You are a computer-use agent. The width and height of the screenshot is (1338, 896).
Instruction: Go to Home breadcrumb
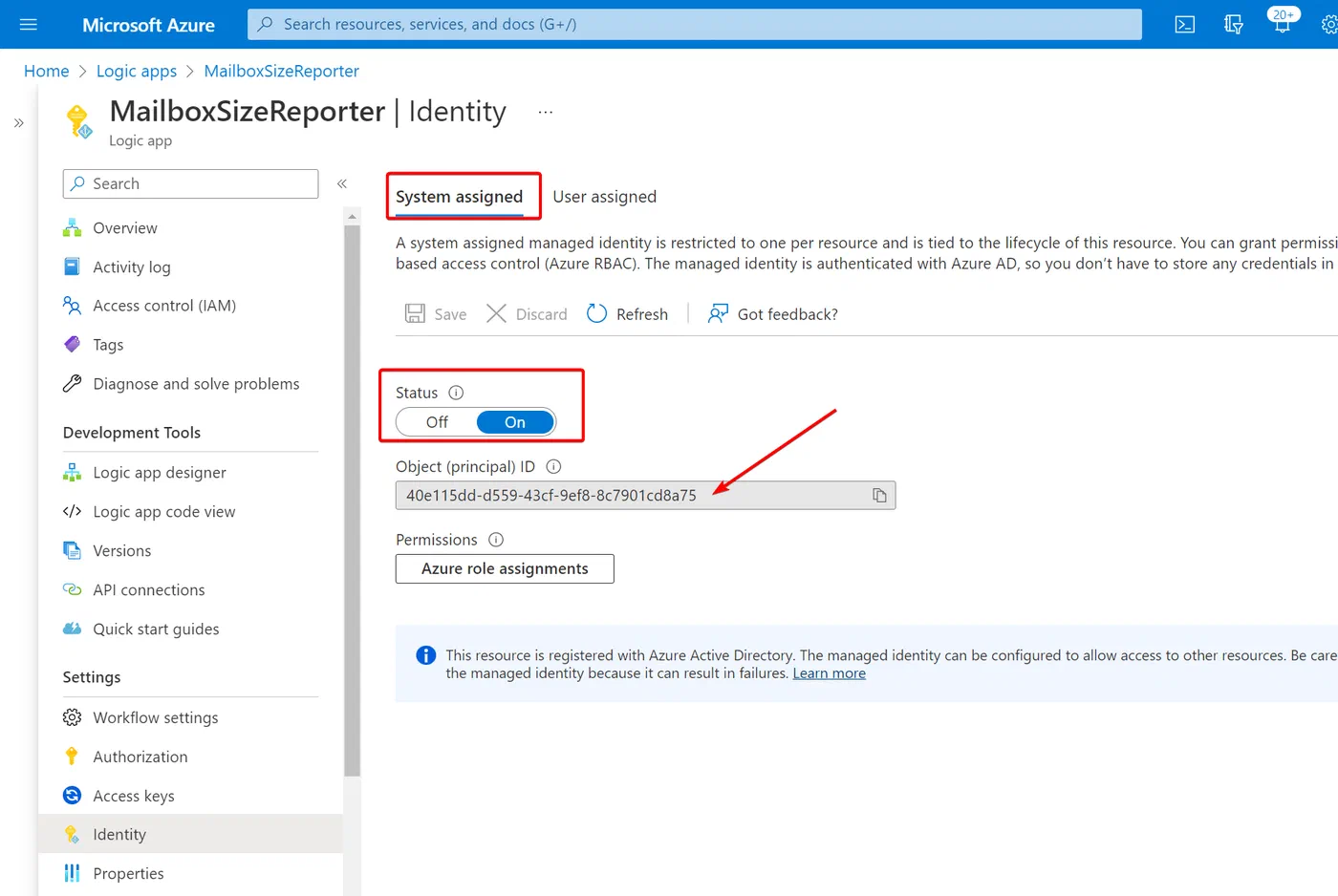point(47,71)
